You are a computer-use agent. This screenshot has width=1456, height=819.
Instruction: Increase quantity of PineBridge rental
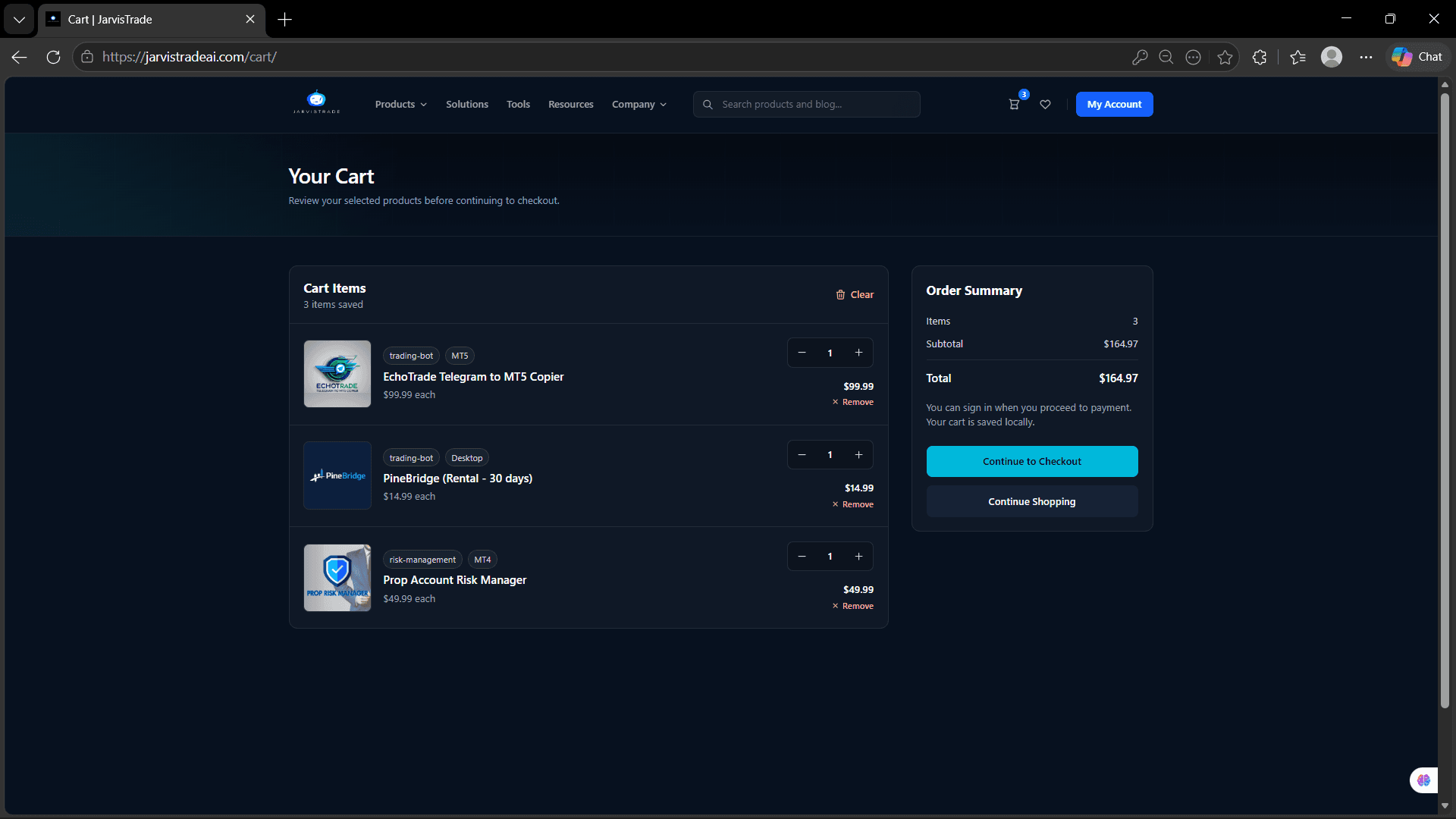click(x=858, y=455)
